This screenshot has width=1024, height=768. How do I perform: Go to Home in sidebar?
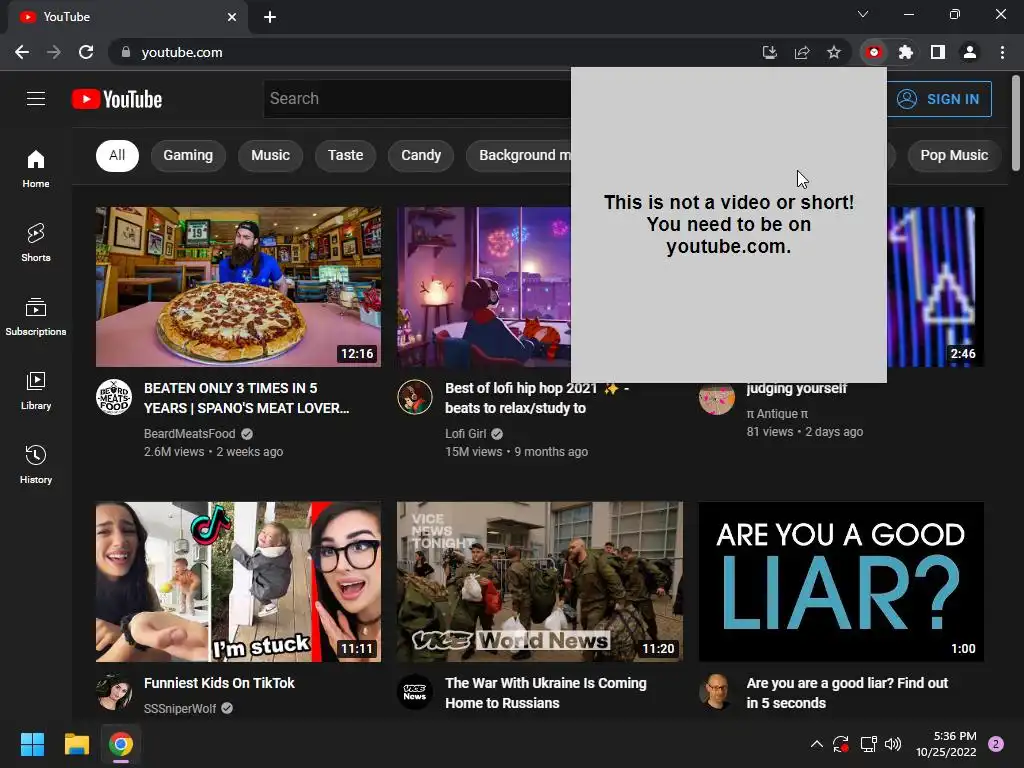pos(36,168)
